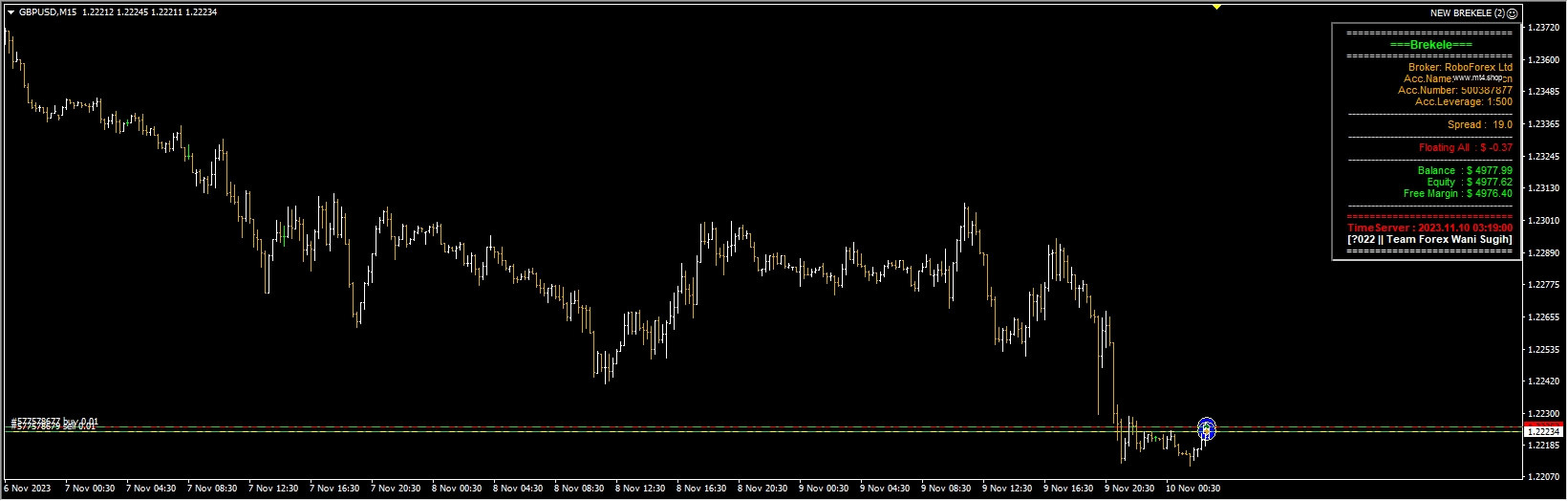Click the Broker: RoboForex Ltd line
This screenshot has width=1568, height=501.
point(1460,68)
